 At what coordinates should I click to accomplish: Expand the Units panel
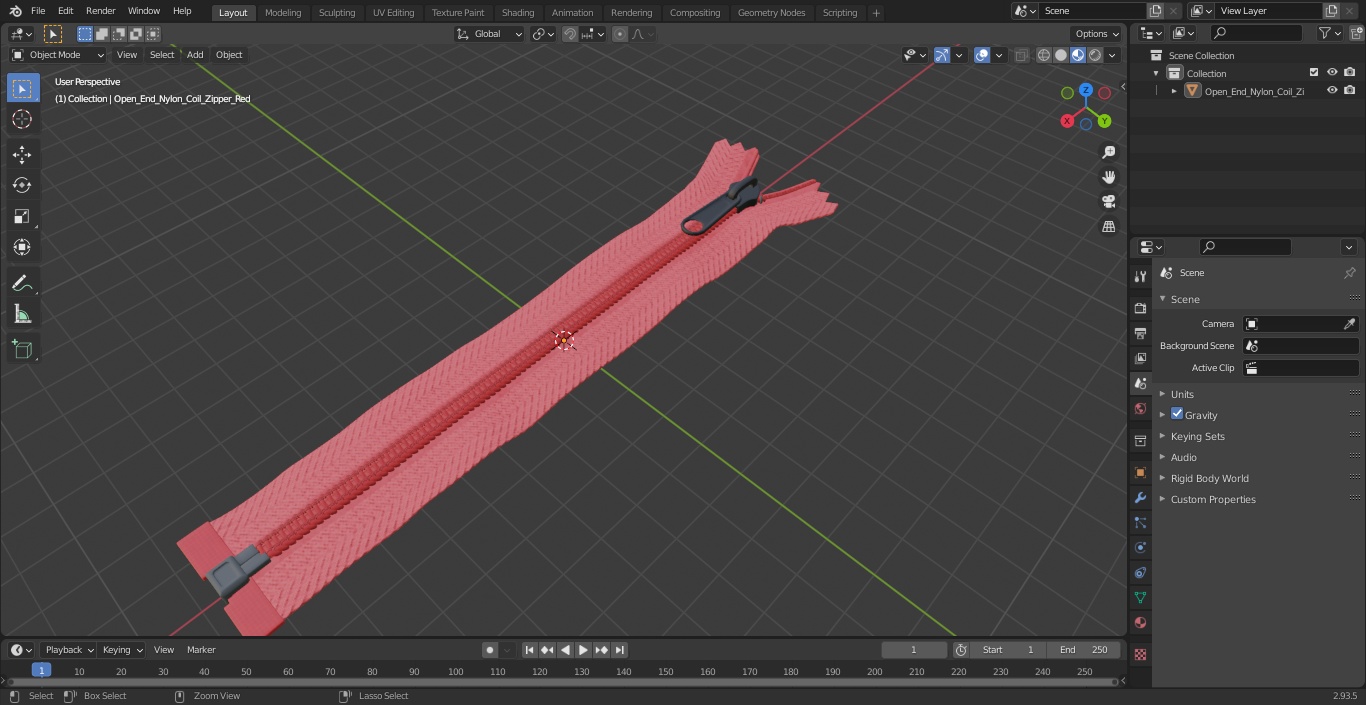coord(1182,394)
